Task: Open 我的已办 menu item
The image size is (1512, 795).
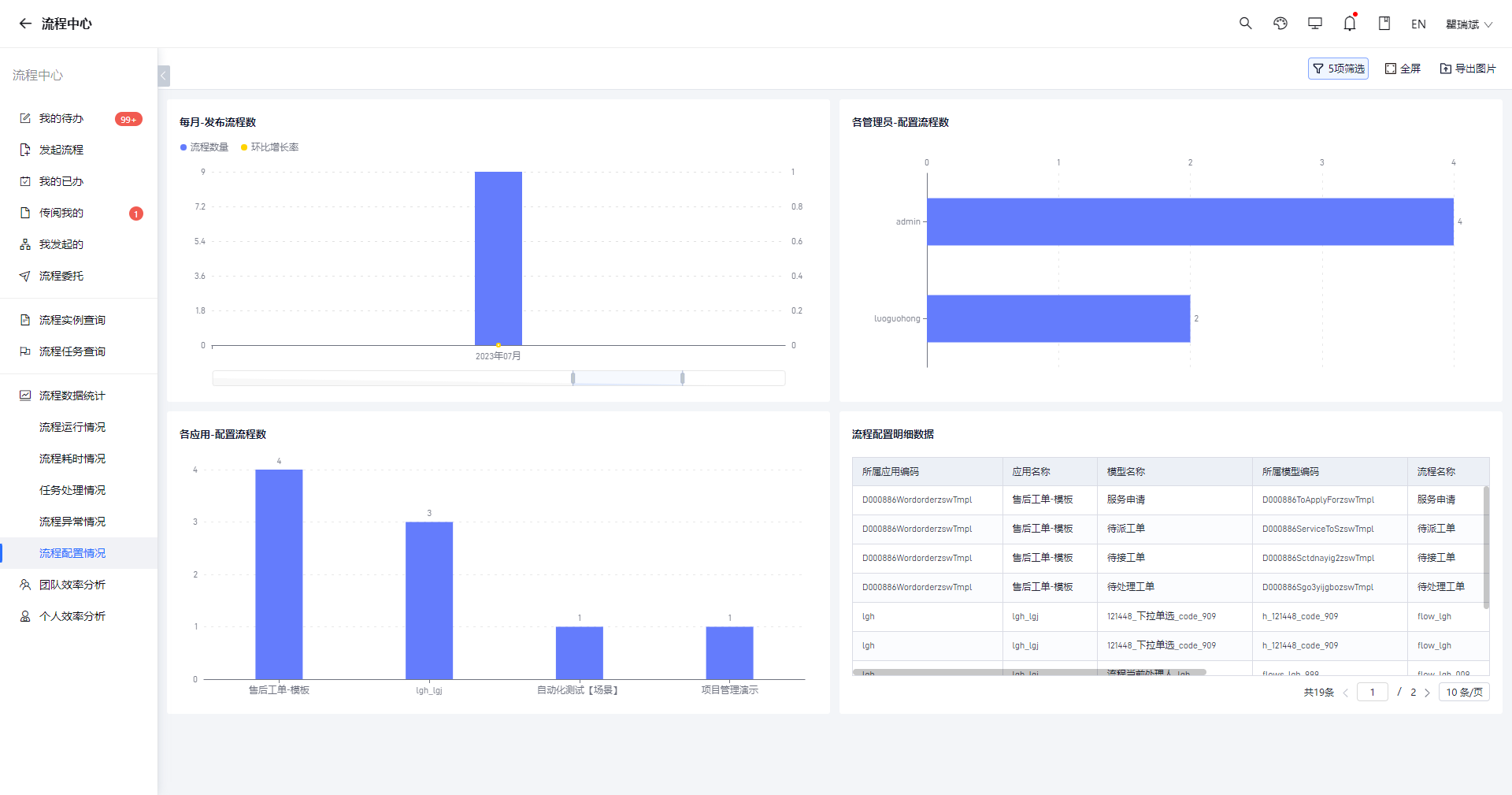Action: (79, 181)
